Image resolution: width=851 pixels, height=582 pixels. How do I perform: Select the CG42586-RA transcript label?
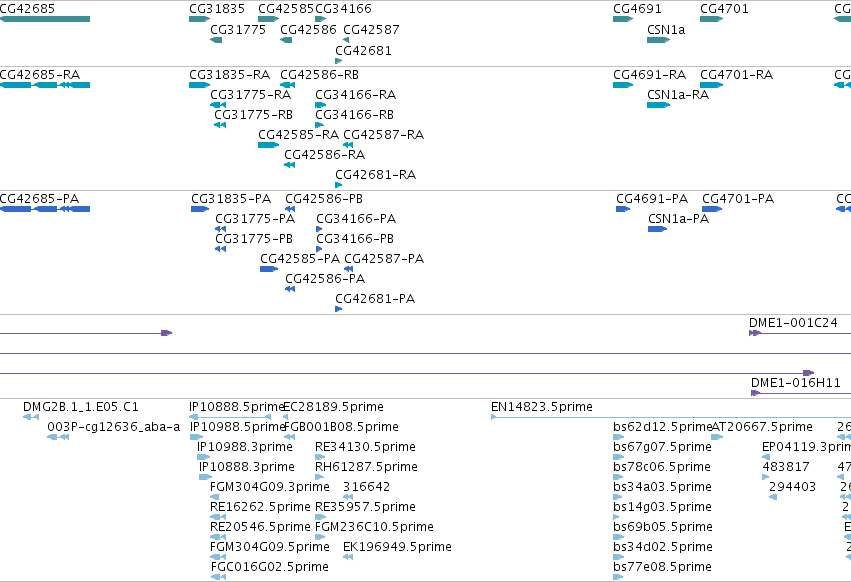[x=325, y=154]
